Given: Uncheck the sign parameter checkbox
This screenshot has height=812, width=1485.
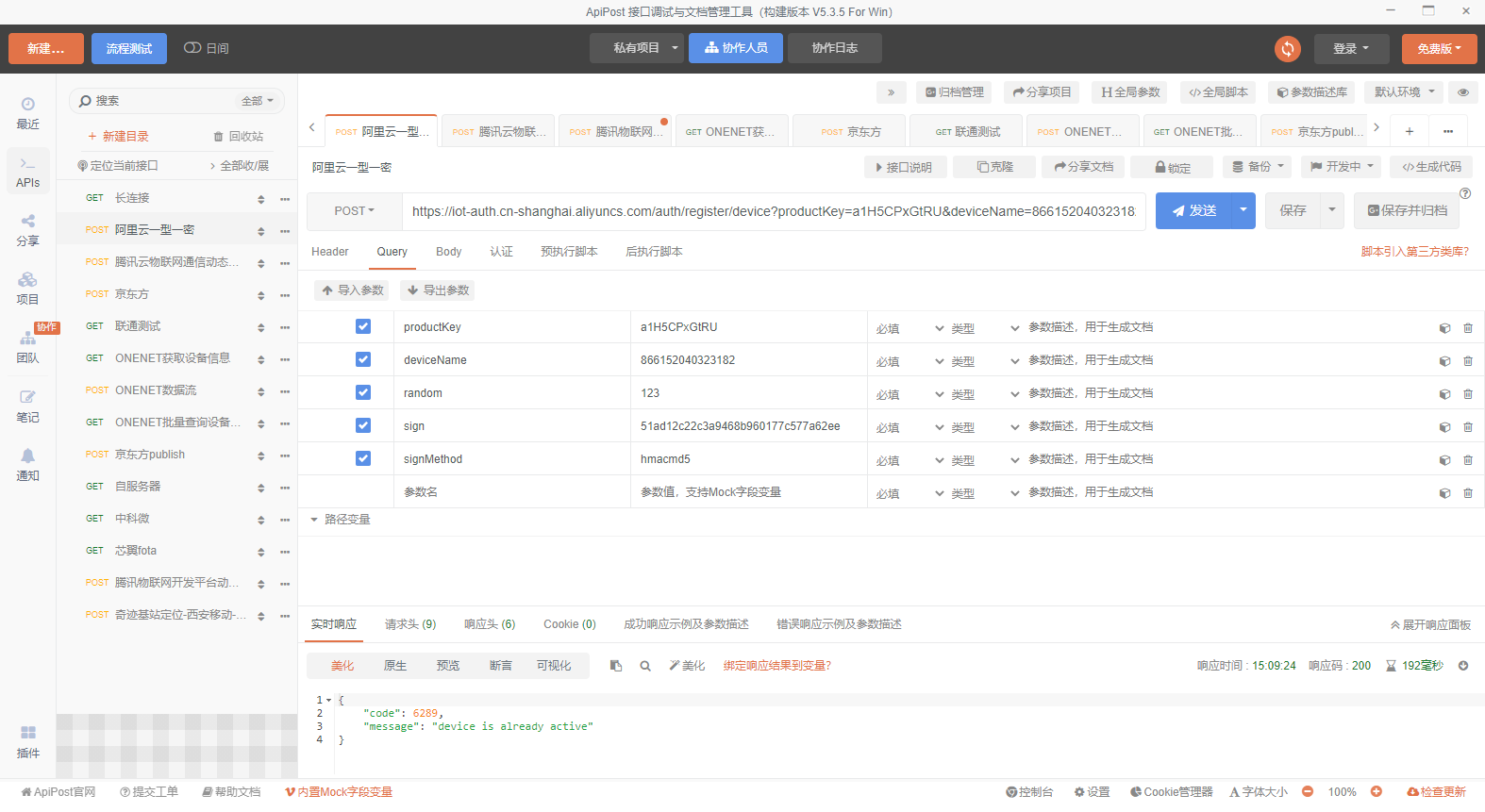Looking at the screenshot, I should 363,425.
